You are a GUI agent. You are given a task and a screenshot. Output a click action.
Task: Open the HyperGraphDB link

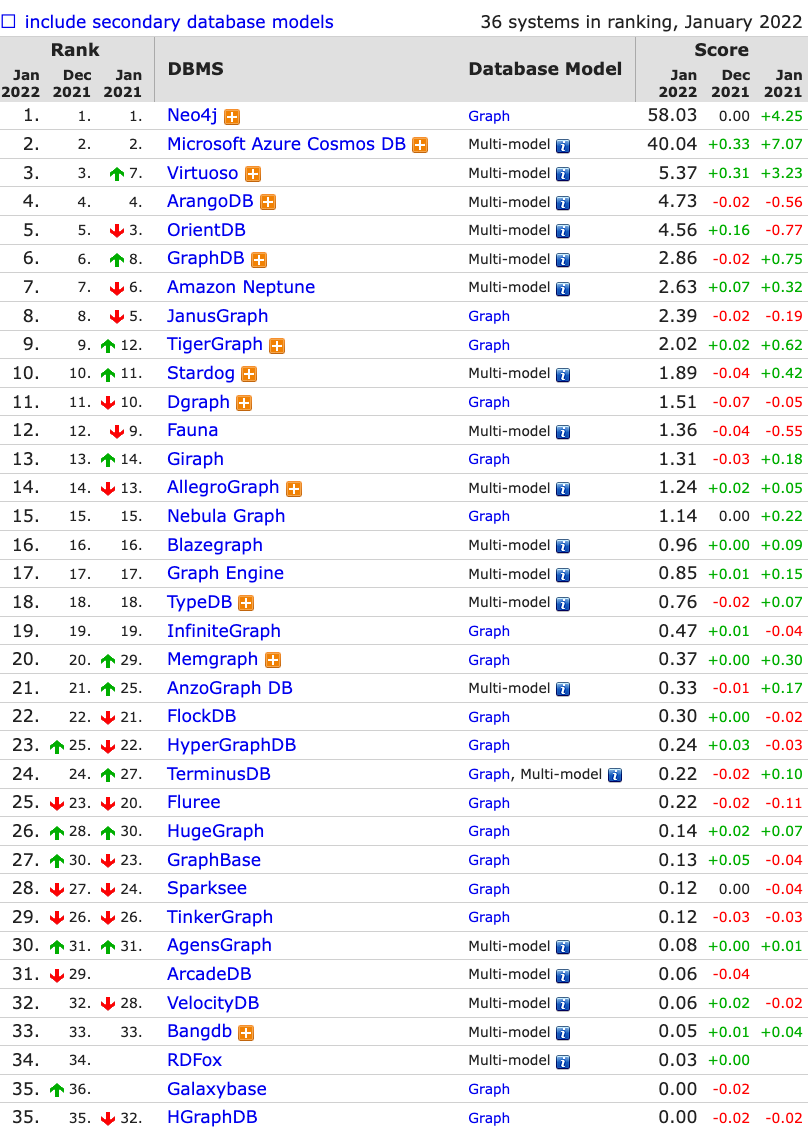pos(231,745)
